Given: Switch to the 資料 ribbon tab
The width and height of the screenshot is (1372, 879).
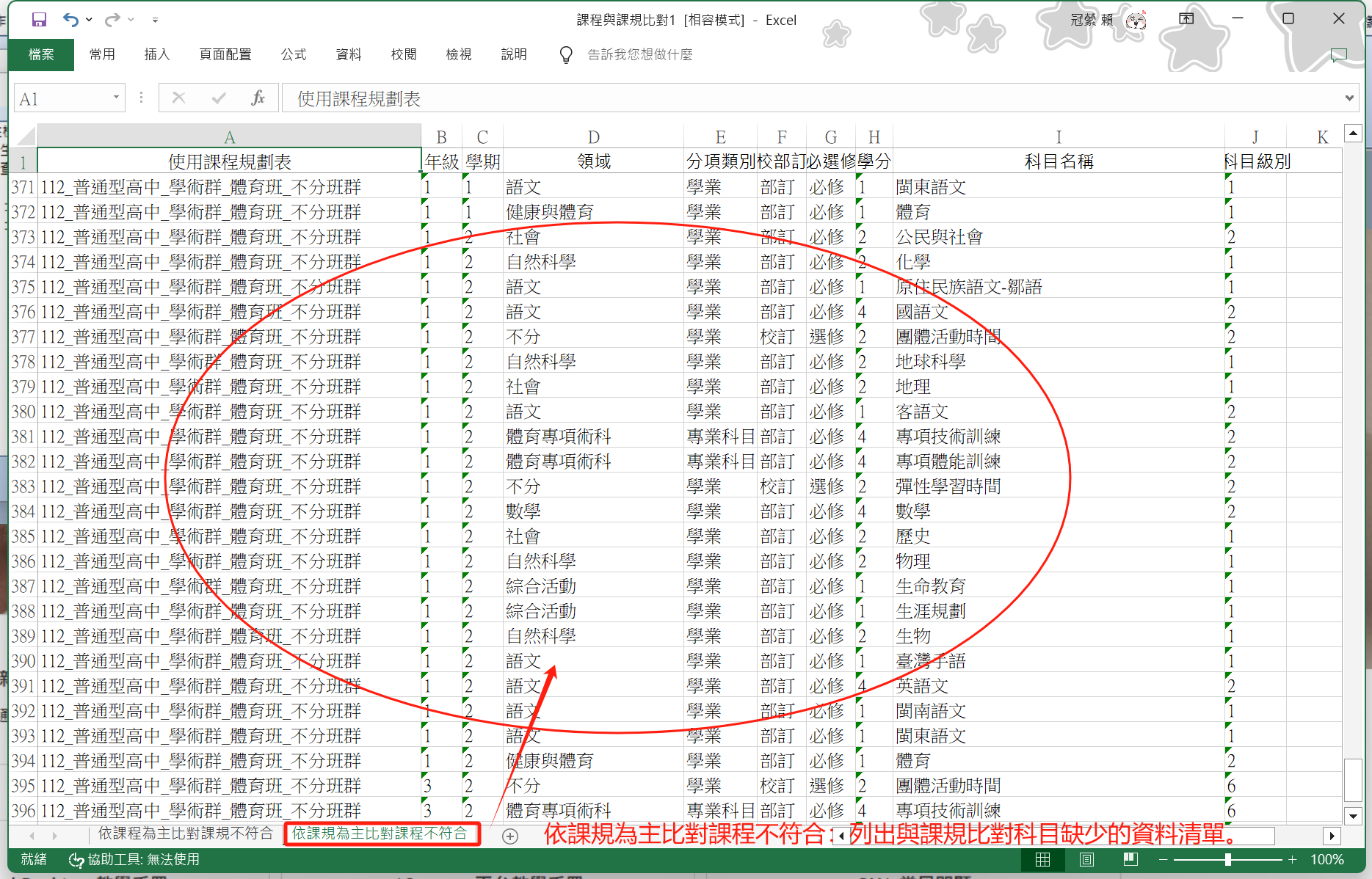Looking at the screenshot, I should tap(349, 54).
